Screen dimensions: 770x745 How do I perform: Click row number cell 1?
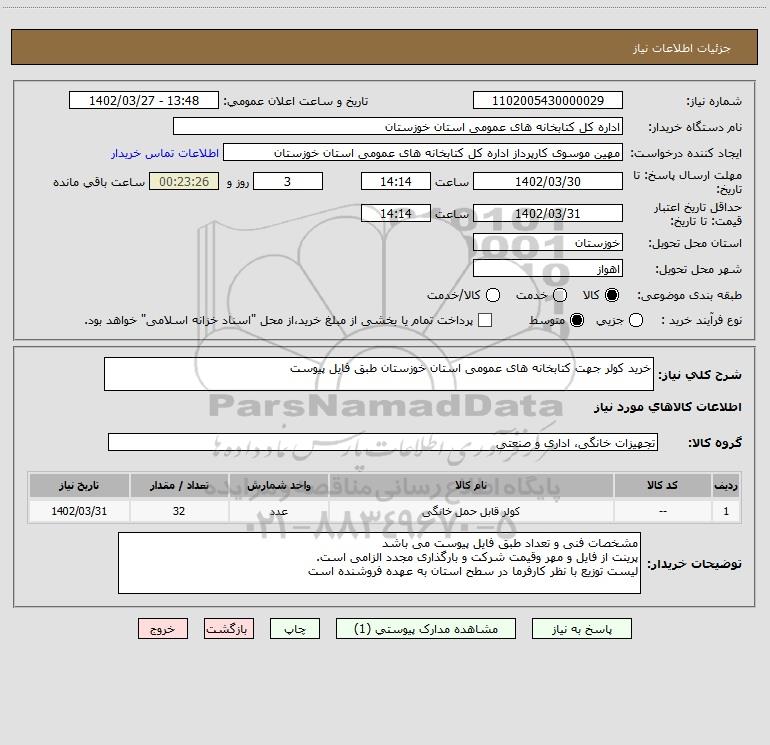point(726,511)
